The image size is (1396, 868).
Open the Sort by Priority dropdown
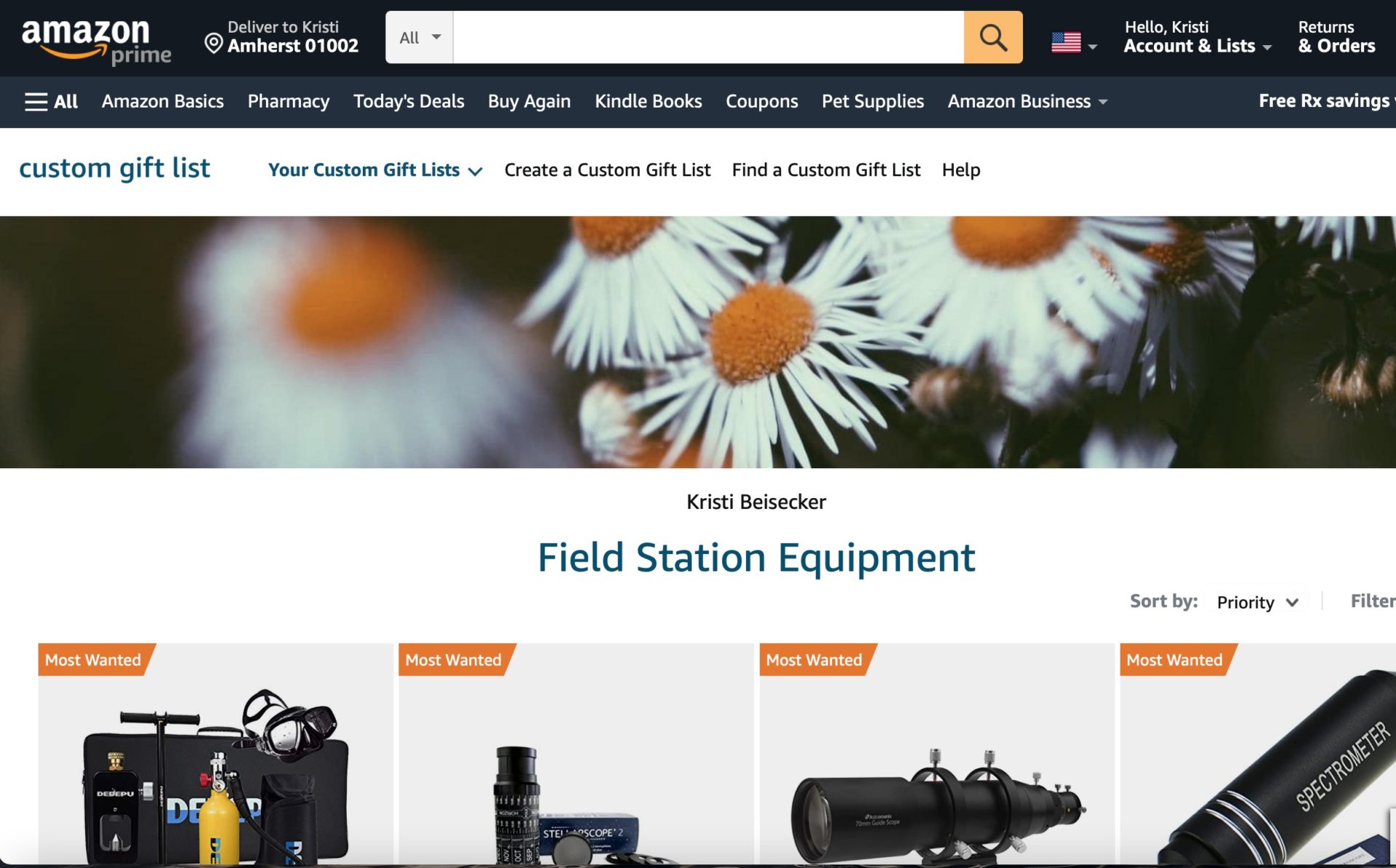[1256, 602]
